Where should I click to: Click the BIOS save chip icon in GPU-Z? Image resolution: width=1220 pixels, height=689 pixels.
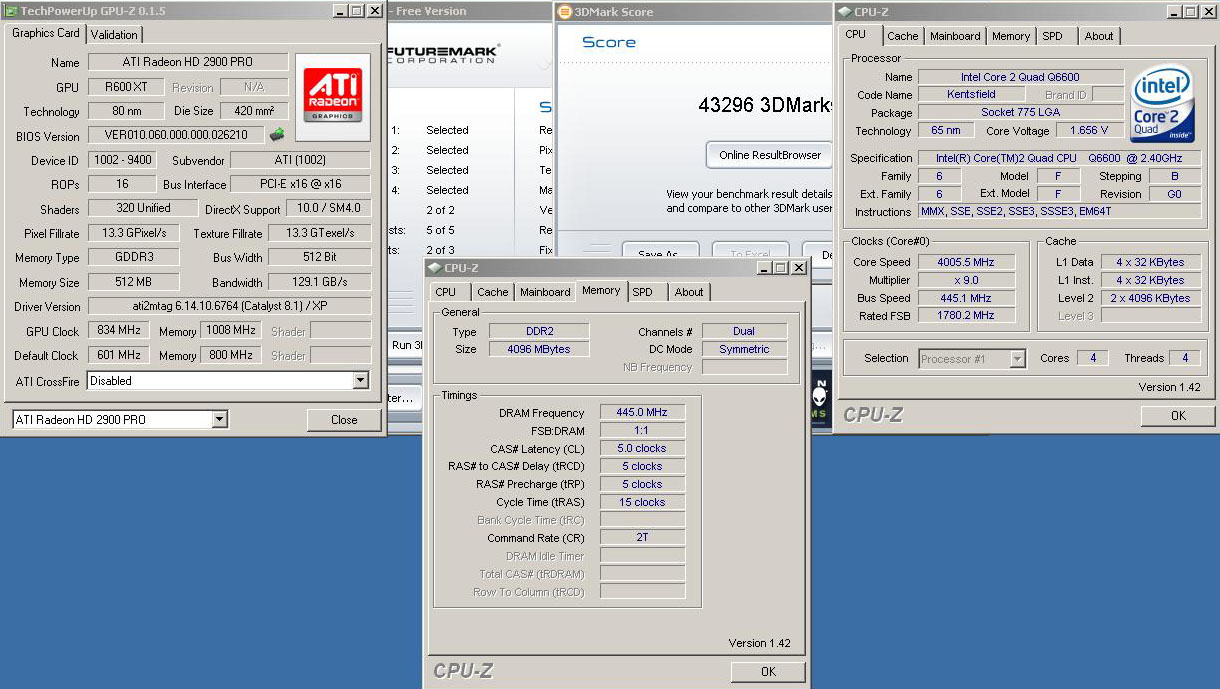277,134
